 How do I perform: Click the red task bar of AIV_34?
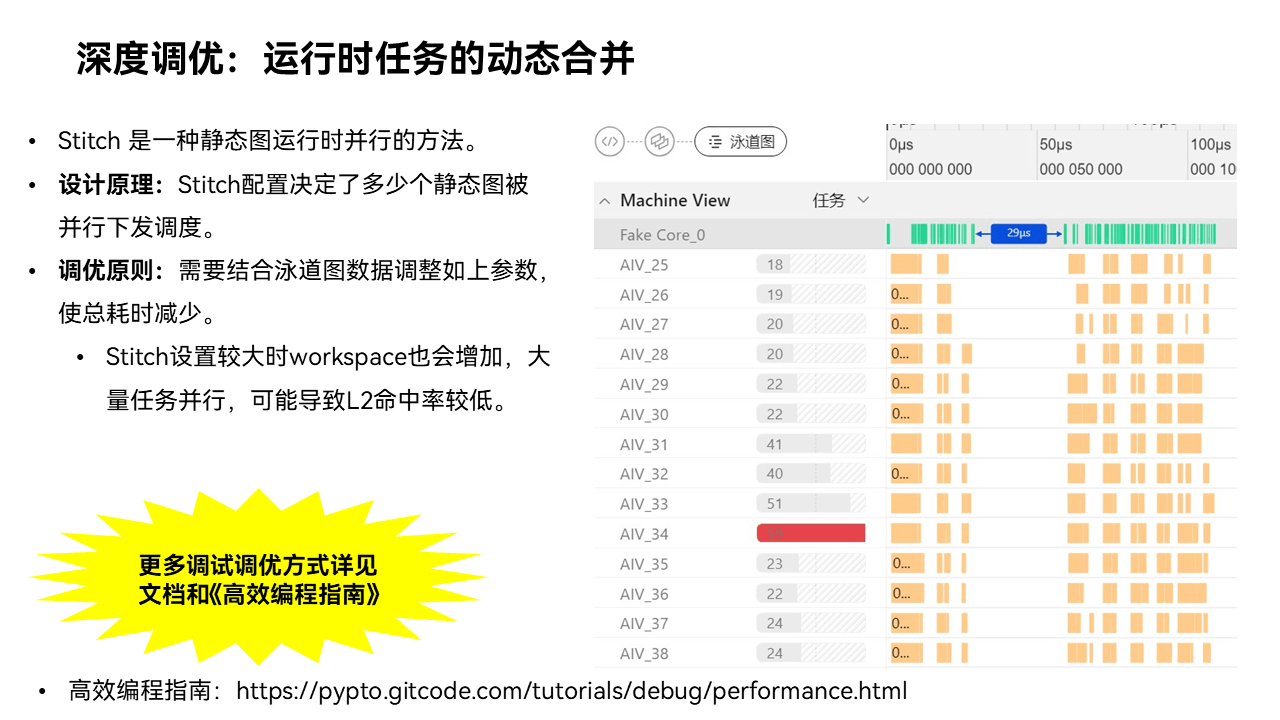(x=811, y=533)
